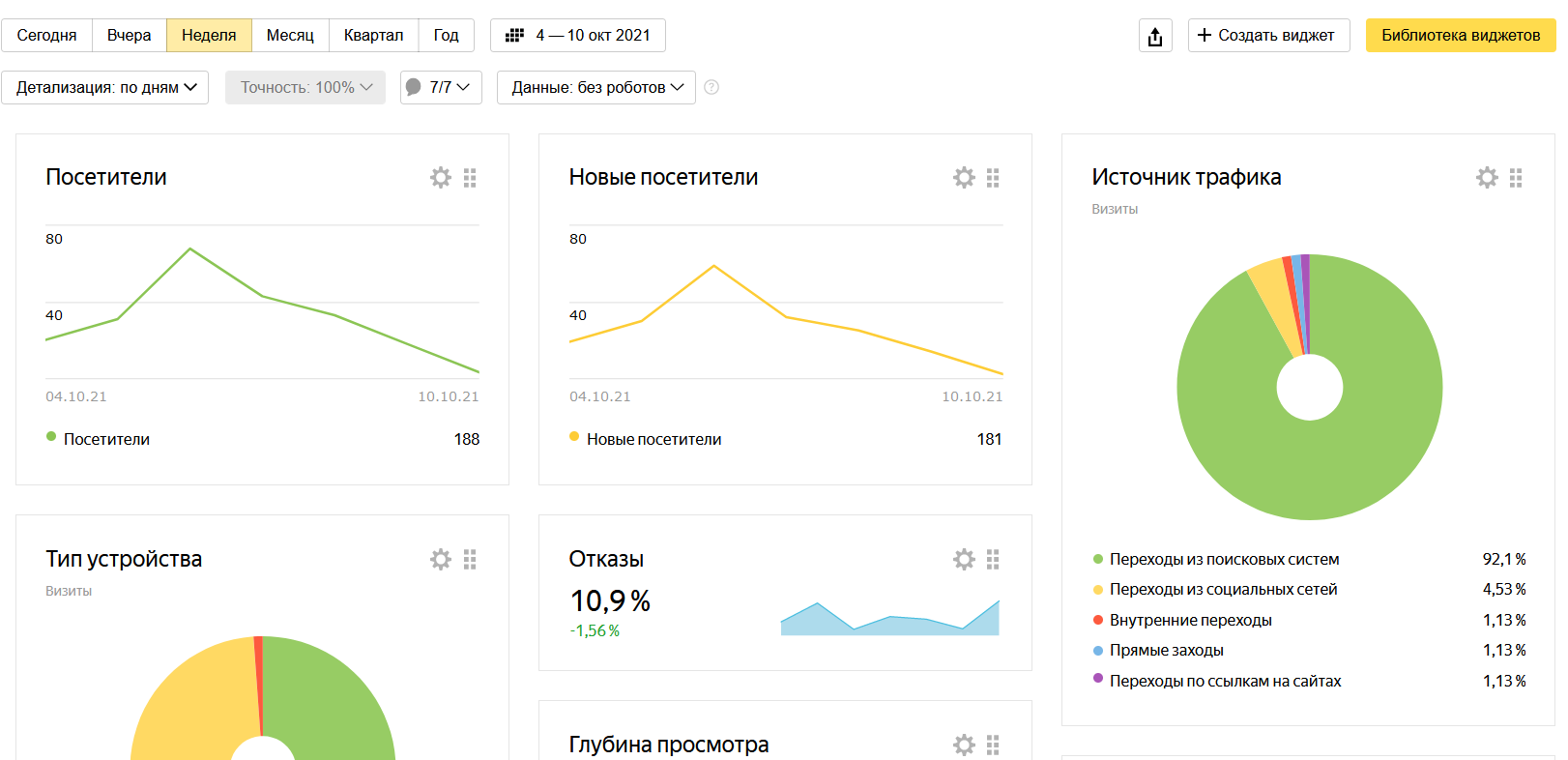This screenshot has width=1568, height=760.
Task: Click the Создать виджет button
Action: 1268,36
